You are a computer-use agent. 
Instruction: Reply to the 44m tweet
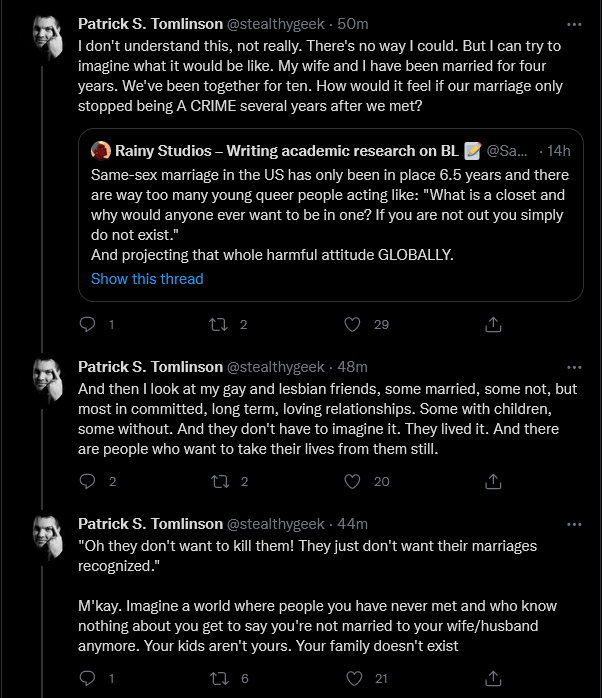pyautogui.click(x=87, y=678)
